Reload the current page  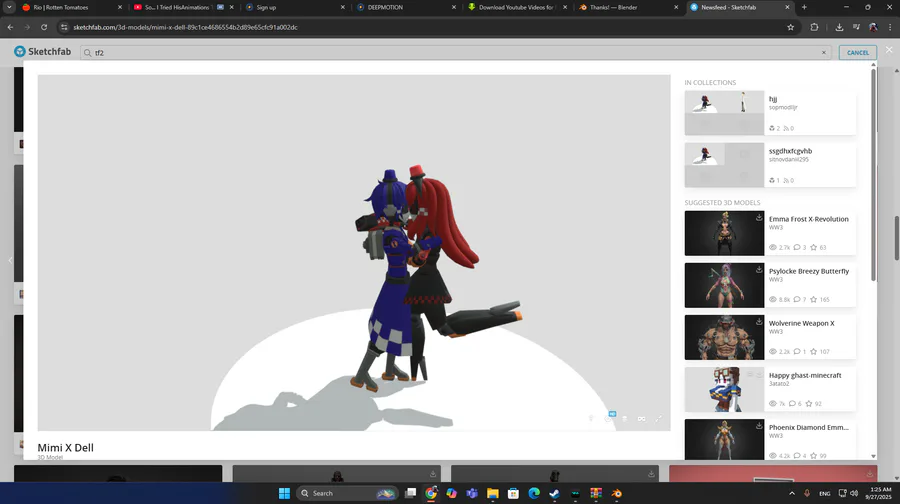pos(44,27)
